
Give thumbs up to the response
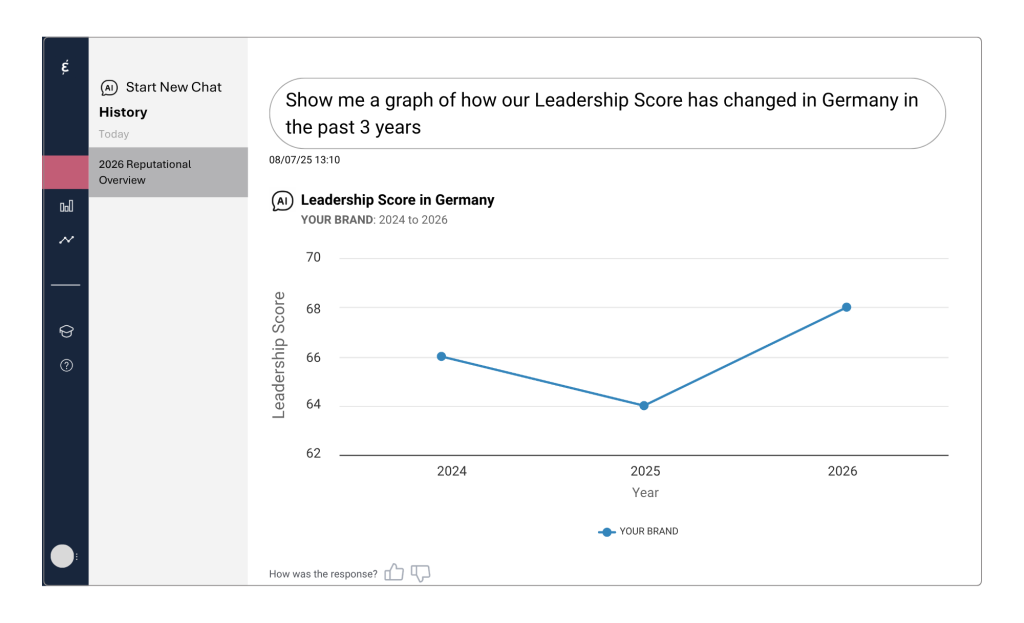(394, 573)
